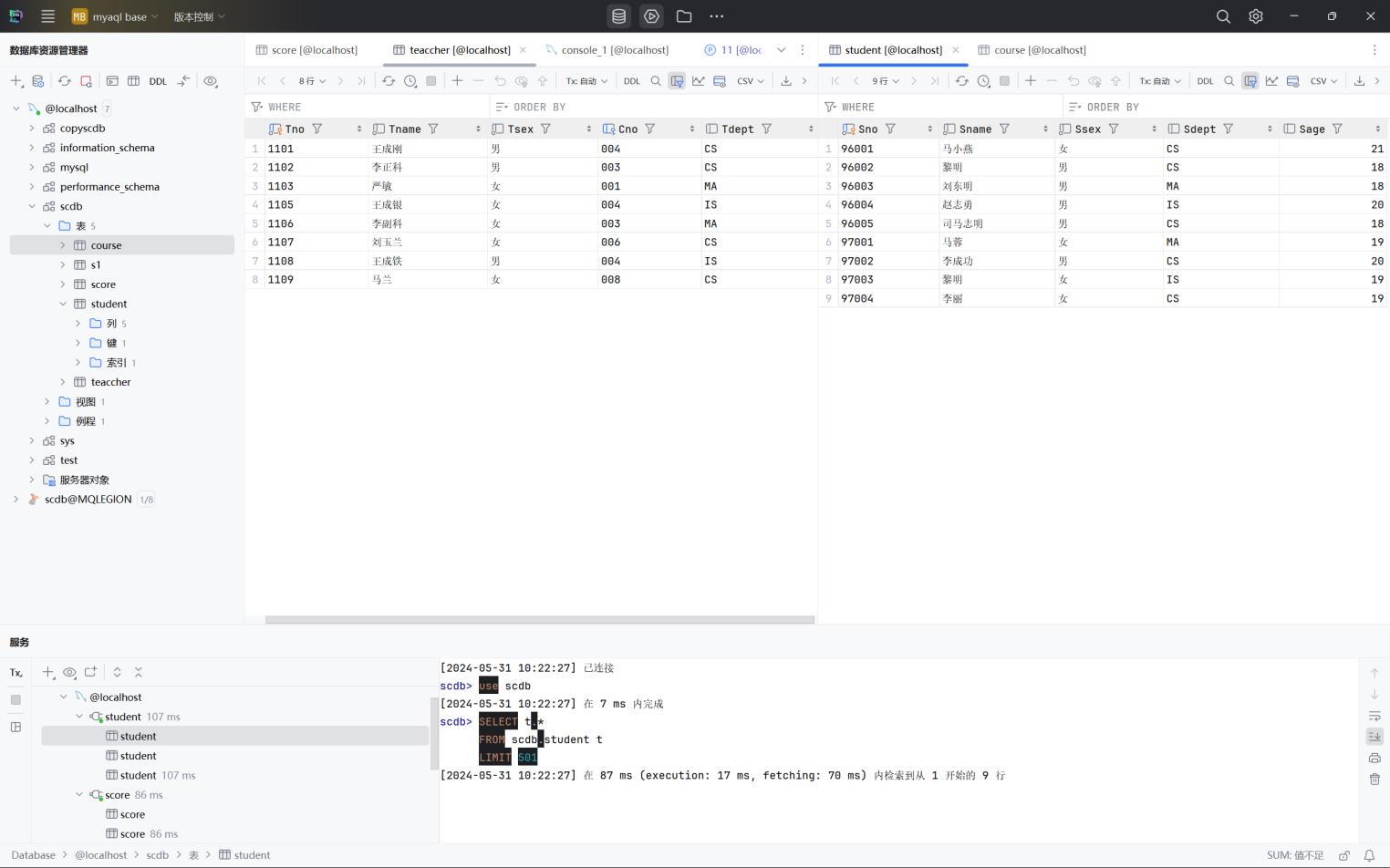This screenshot has height=868, width=1390.
Task: Open CSV format dropdown in student toolbar
Action: click(x=1323, y=81)
